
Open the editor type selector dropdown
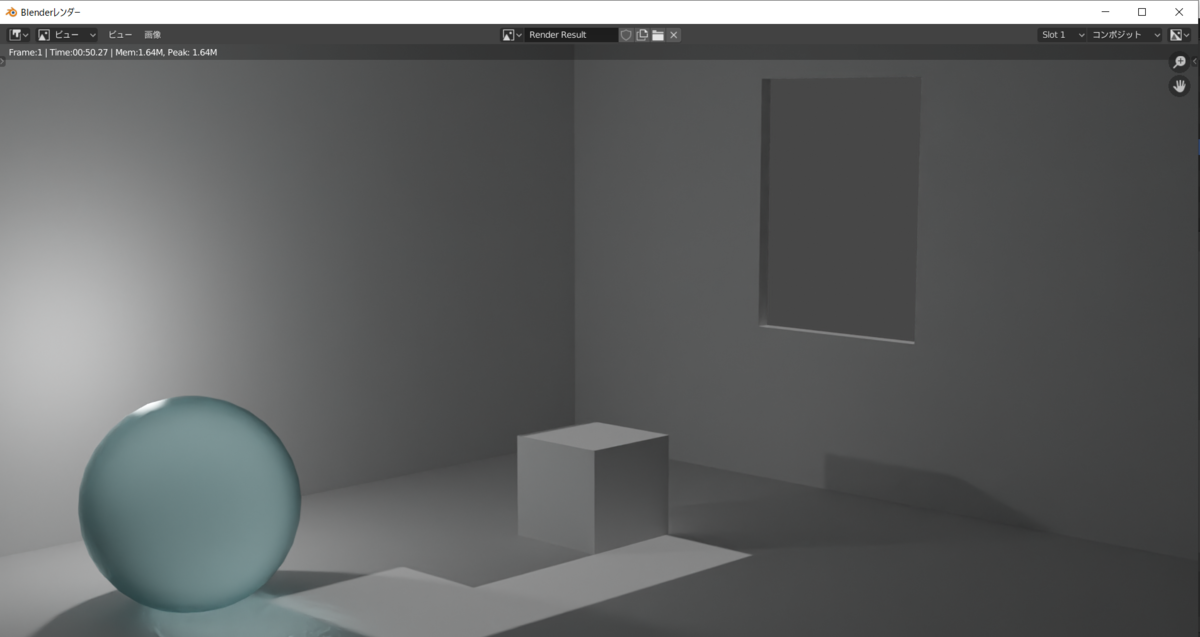coord(19,34)
